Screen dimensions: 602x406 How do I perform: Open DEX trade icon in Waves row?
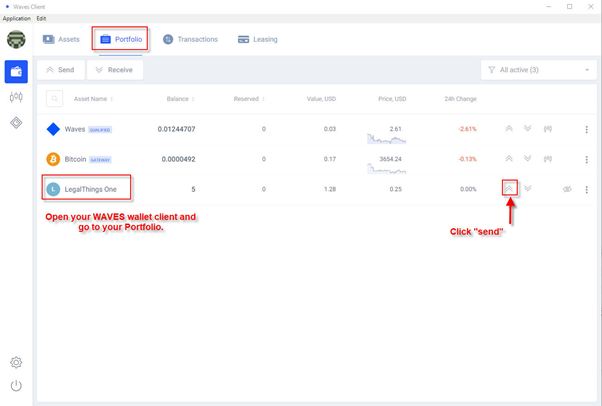click(x=548, y=129)
